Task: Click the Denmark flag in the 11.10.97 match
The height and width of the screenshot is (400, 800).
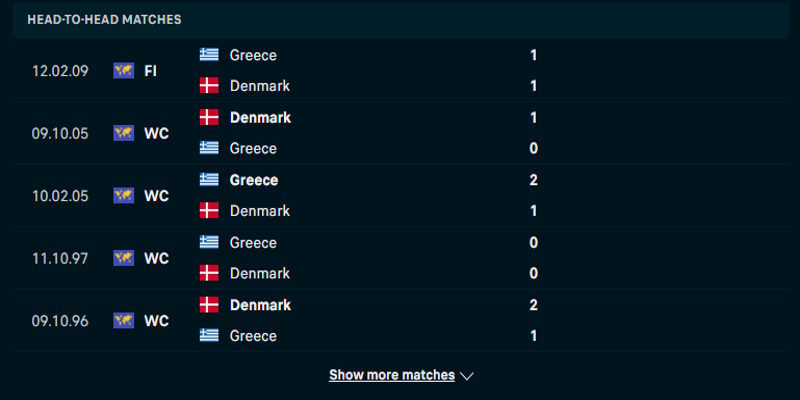Action: click(x=209, y=273)
